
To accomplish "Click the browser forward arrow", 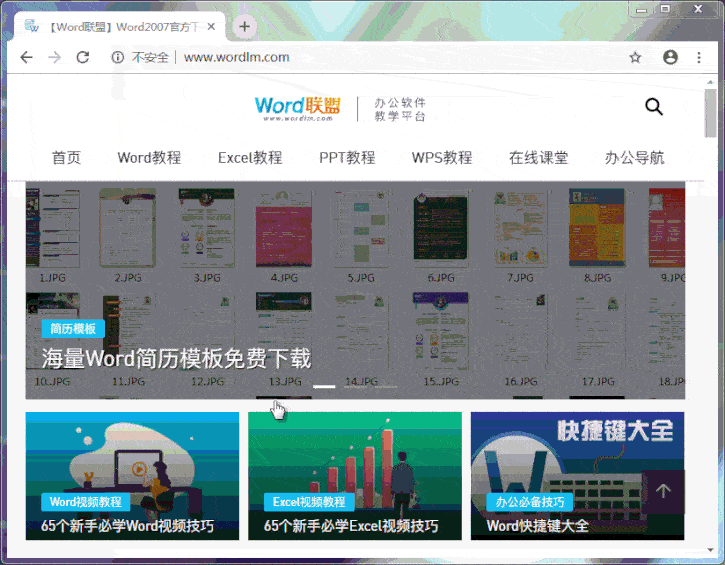I will [x=55, y=57].
